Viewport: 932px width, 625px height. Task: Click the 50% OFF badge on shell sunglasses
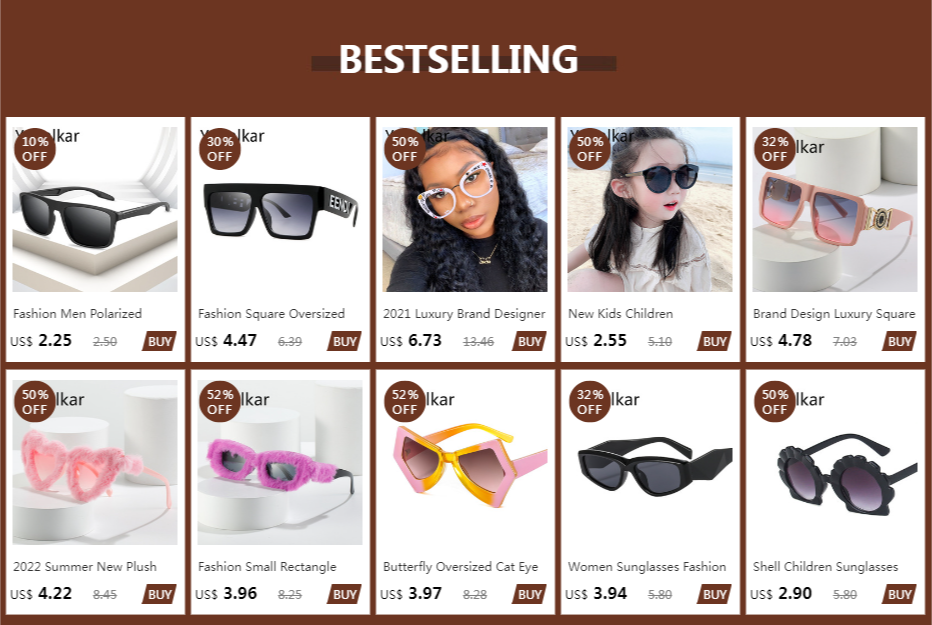tap(774, 402)
